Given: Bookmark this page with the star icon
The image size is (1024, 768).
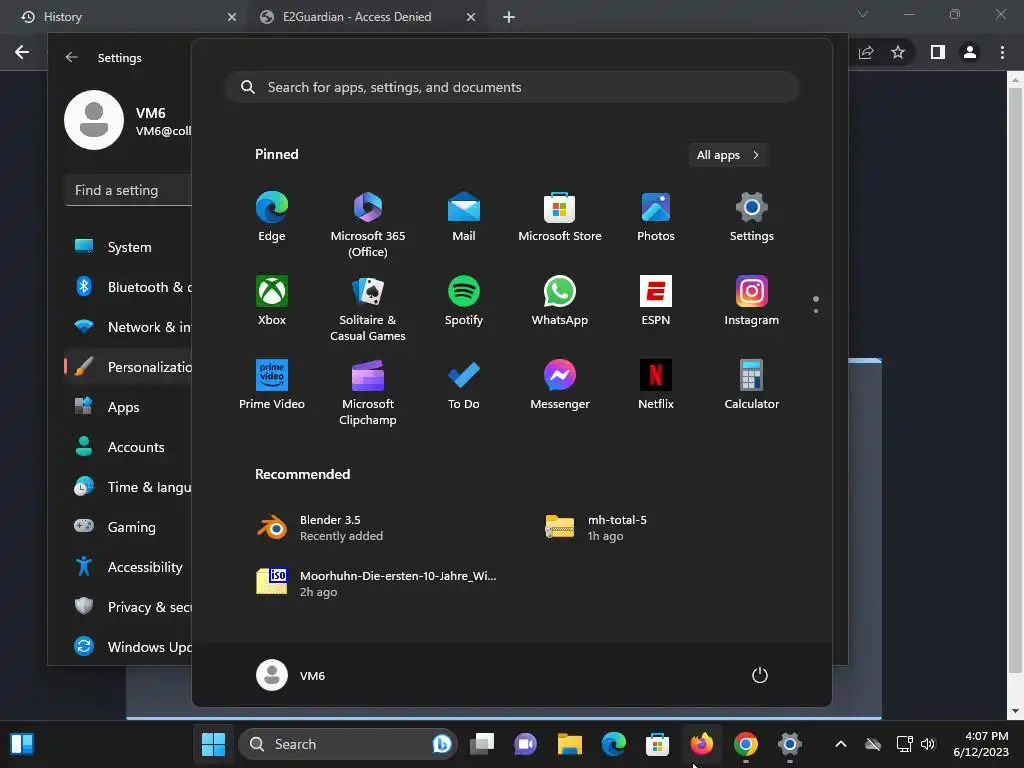Looking at the screenshot, I should [898, 52].
